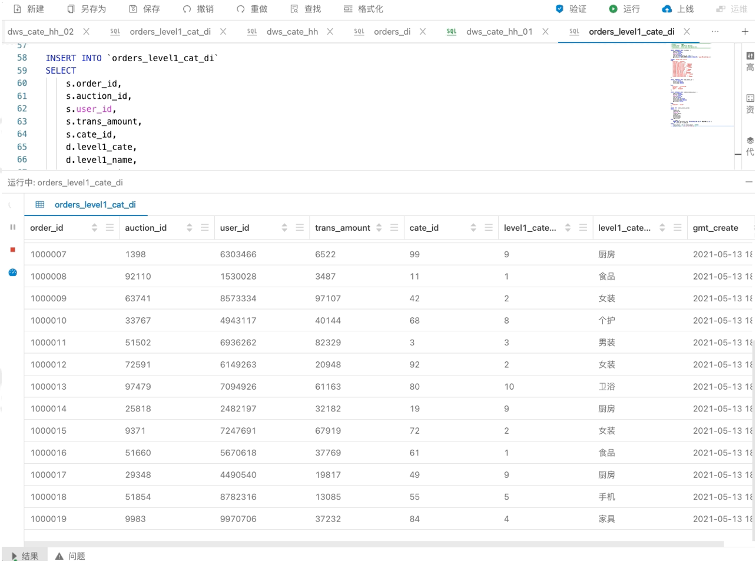This screenshot has width=756, height=566.
Task: Open the user_id column menu
Action: pos(300,228)
